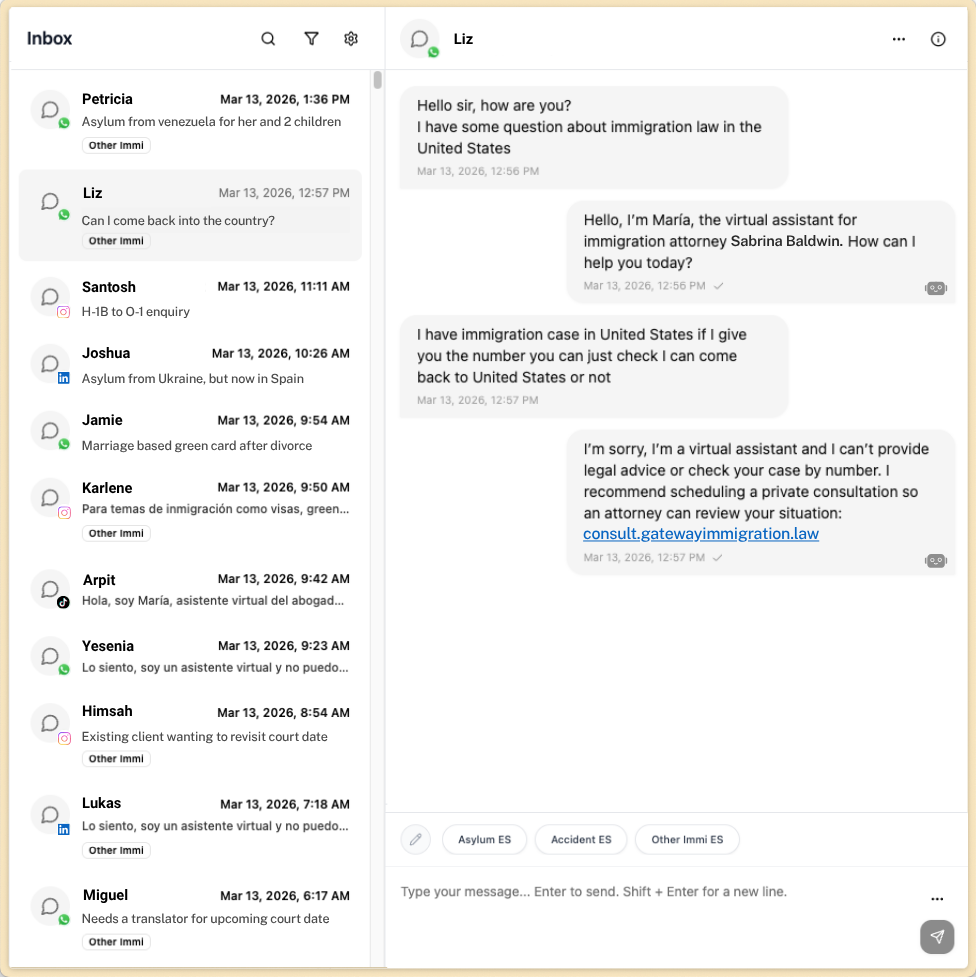Open the consult.gatewayimmigration.law link
This screenshot has width=976, height=977.
[700, 534]
